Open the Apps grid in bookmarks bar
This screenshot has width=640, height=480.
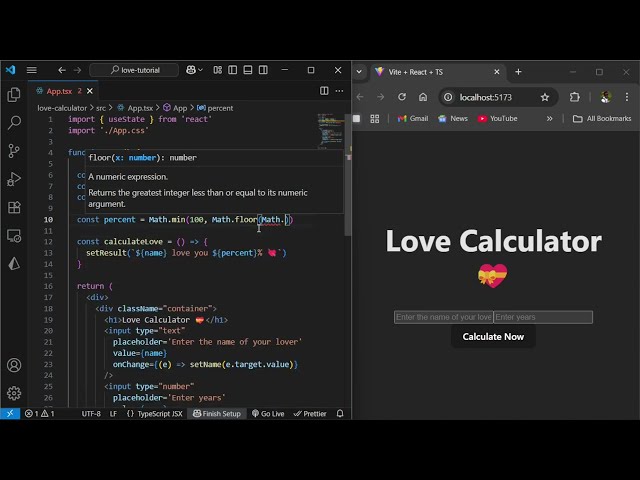click(x=375, y=119)
